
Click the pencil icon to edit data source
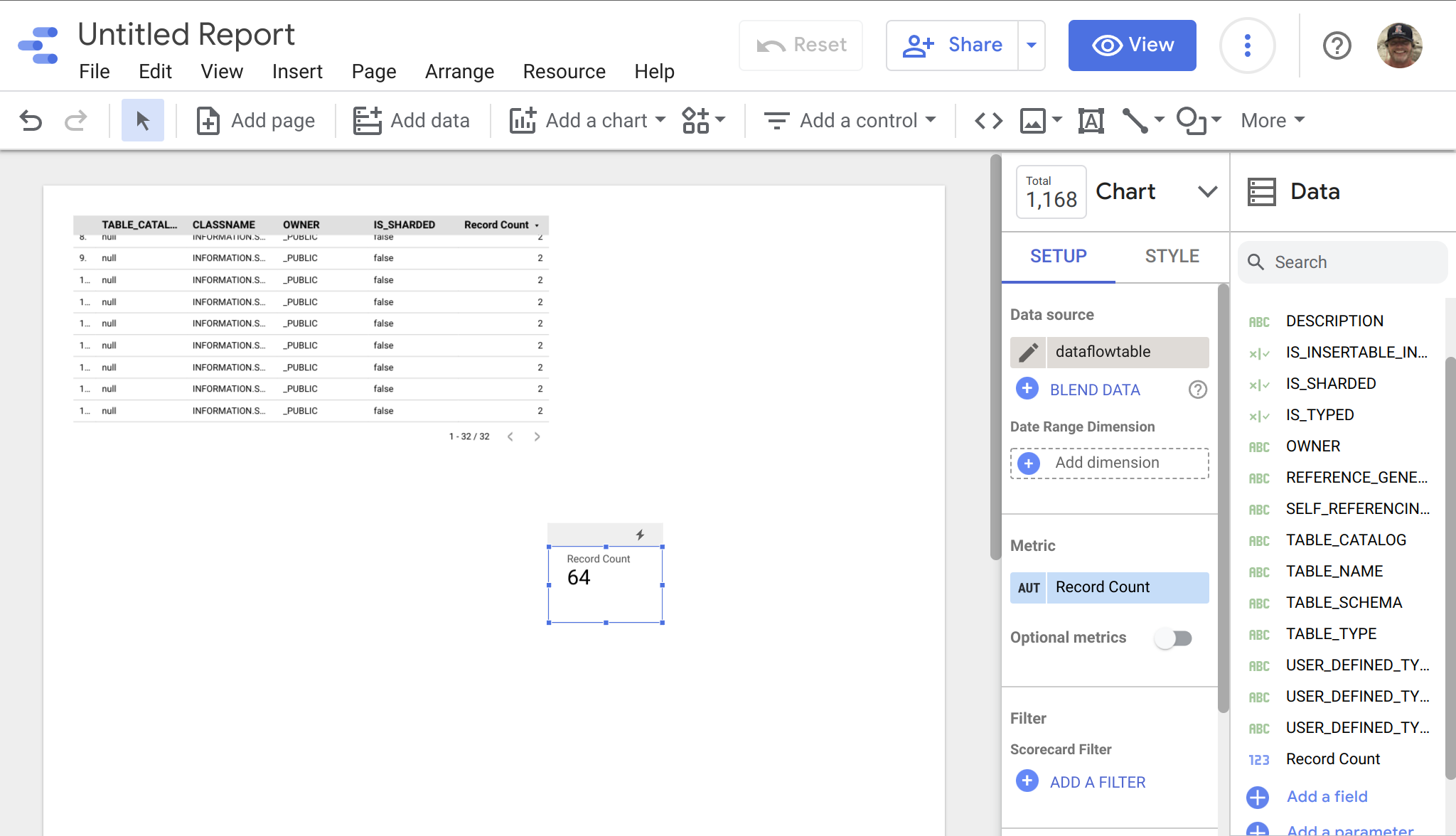(x=1028, y=352)
